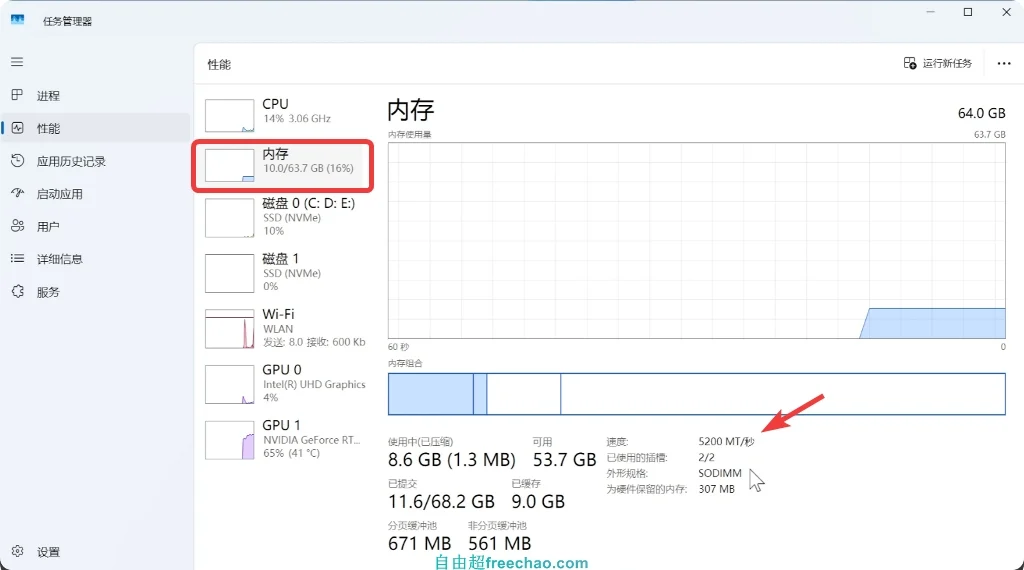Click the 性能 page title header
Image resolution: width=1024 pixels, height=570 pixels.
(219, 64)
